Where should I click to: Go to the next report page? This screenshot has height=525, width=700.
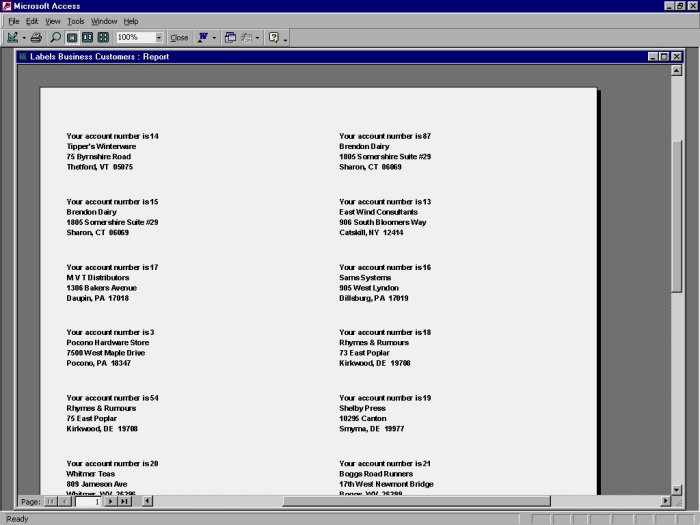pos(111,501)
